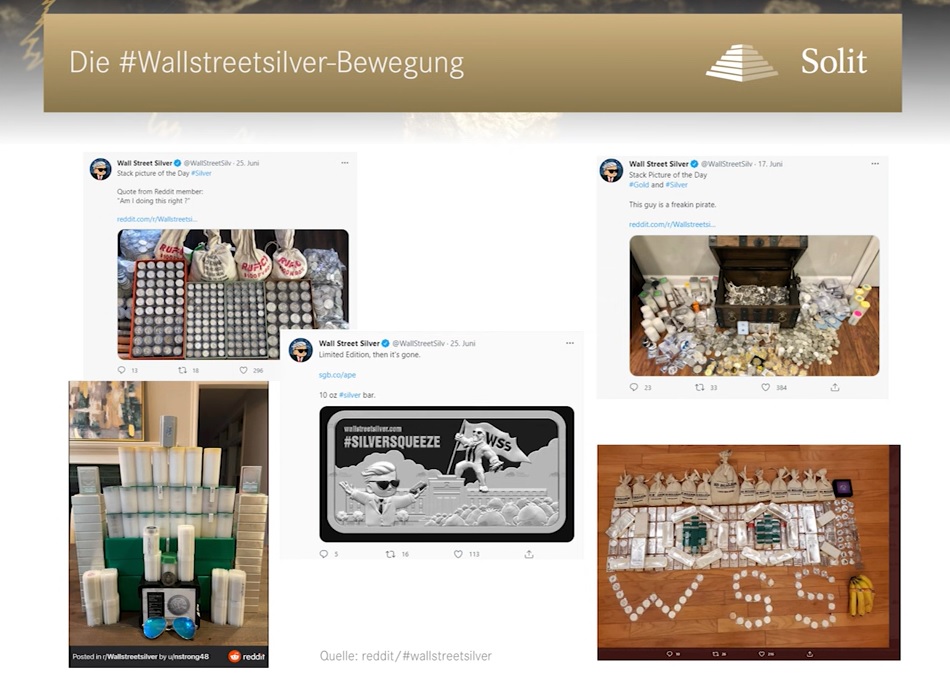Image resolution: width=950 pixels, height=678 pixels.
Task: Click the #Gold hashtag in the pirate tweet
Action: coord(639,185)
